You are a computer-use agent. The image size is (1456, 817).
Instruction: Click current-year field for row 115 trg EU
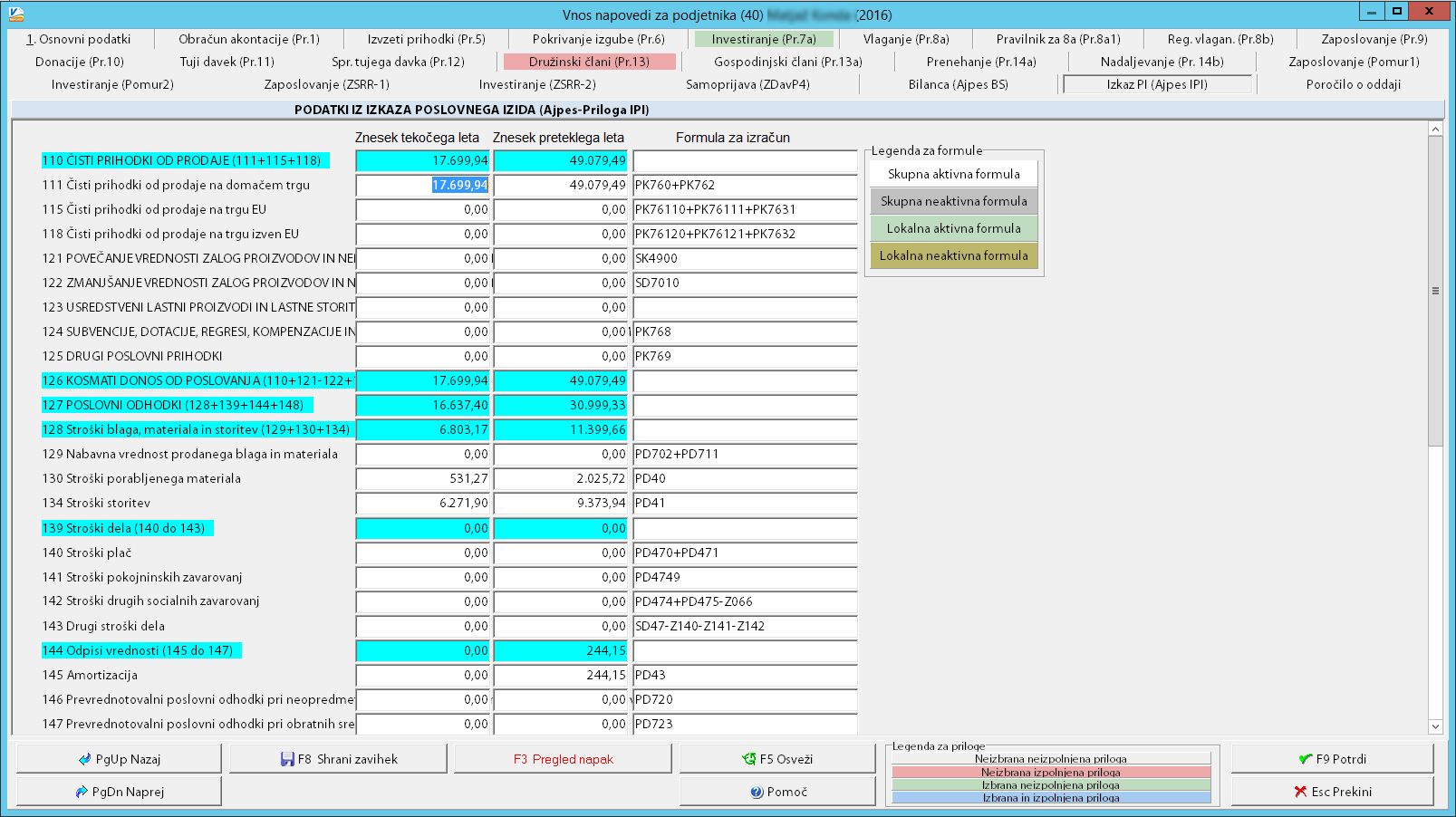[422, 209]
